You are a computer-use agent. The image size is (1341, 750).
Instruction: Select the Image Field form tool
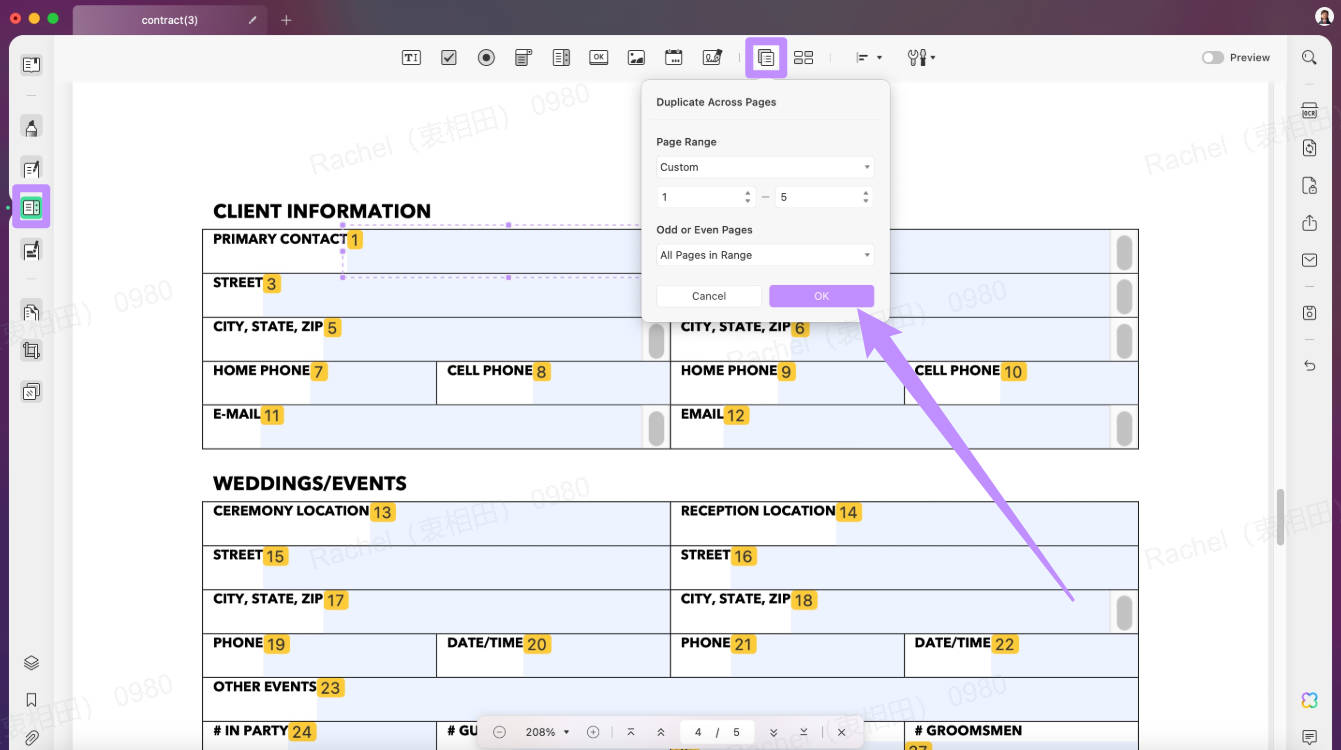pos(636,58)
